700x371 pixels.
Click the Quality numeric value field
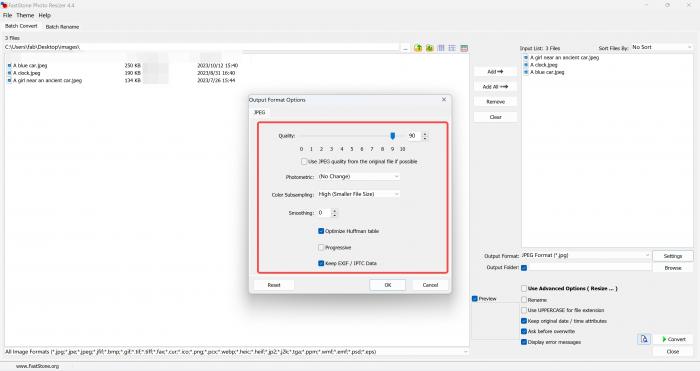pyautogui.click(x=414, y=136)
